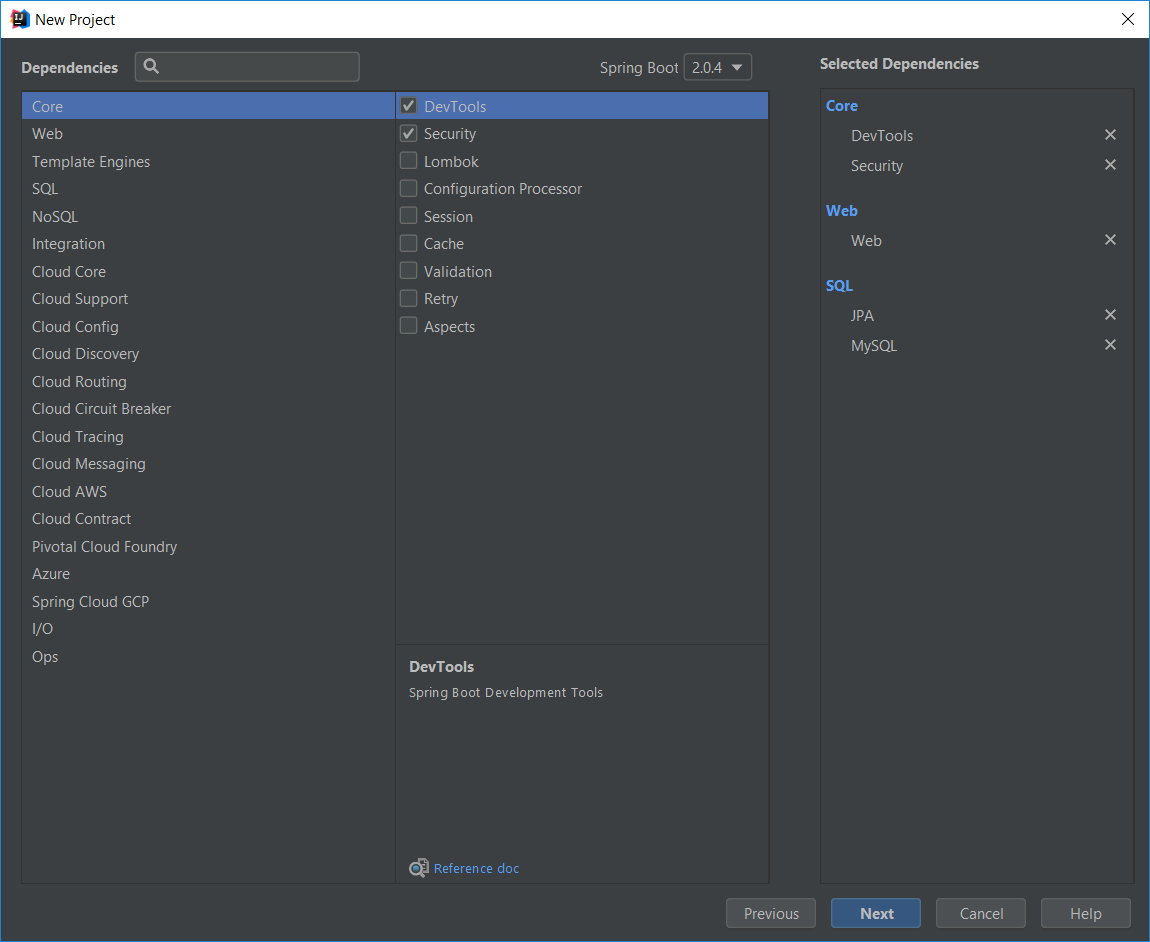Open the Cloud Routing category

(208, 381)
